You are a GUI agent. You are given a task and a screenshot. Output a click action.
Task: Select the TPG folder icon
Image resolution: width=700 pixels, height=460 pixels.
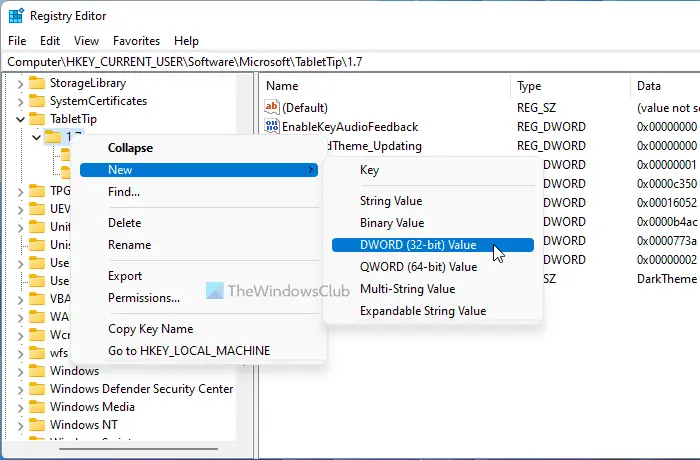coord(37,191)
